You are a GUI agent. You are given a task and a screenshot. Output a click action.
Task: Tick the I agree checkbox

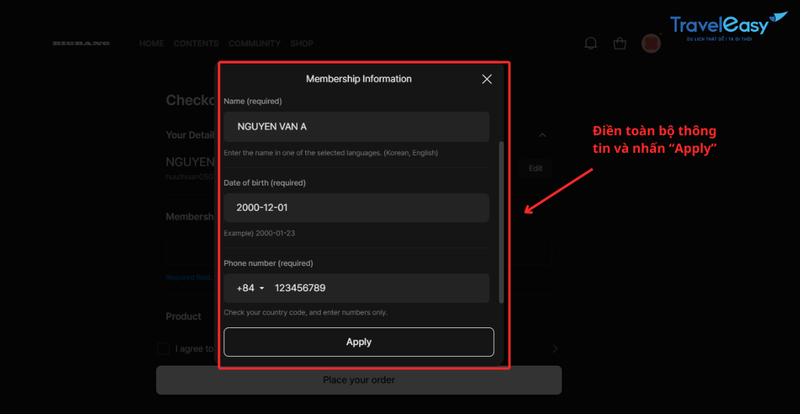tap(163, 349)
